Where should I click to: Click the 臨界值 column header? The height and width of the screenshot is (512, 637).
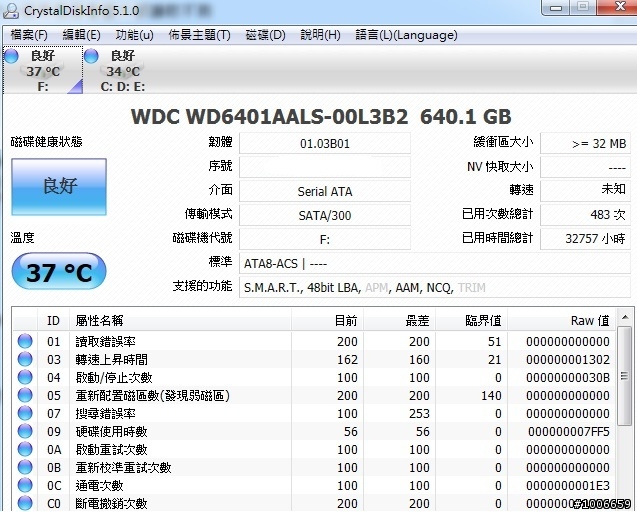tap(472, 321)
